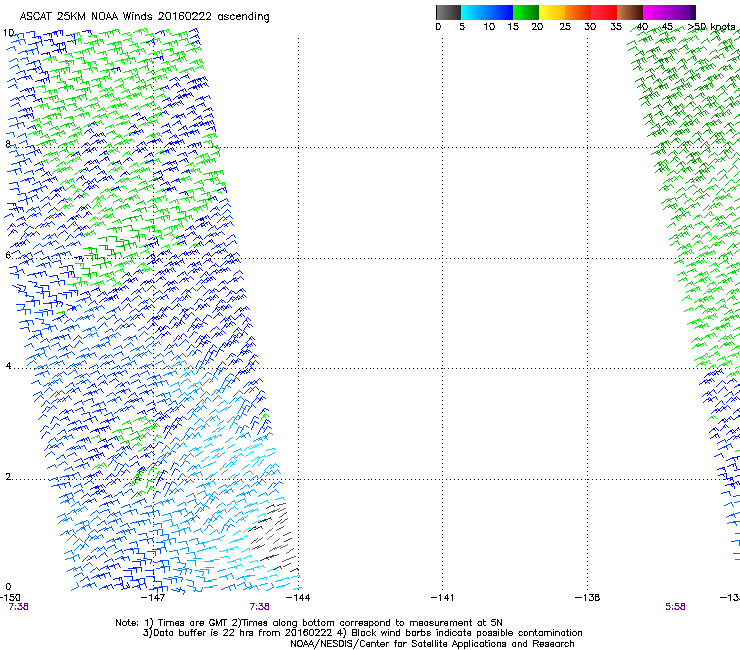Click the 'Times are GMT' note line
This screenshot has width=740, height=650.
click(309, 623)
